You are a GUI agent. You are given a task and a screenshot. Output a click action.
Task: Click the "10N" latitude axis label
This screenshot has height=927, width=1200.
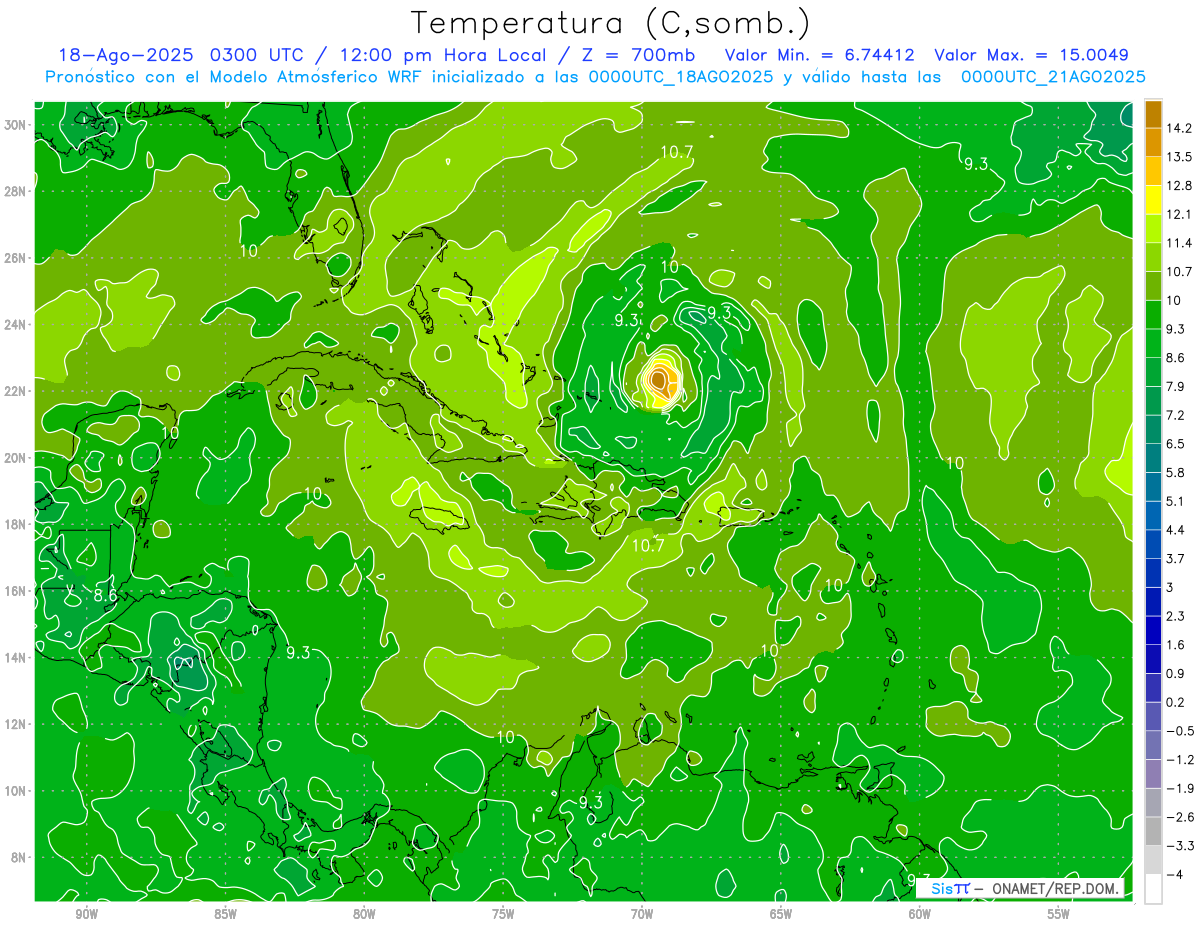click(17, 791)
